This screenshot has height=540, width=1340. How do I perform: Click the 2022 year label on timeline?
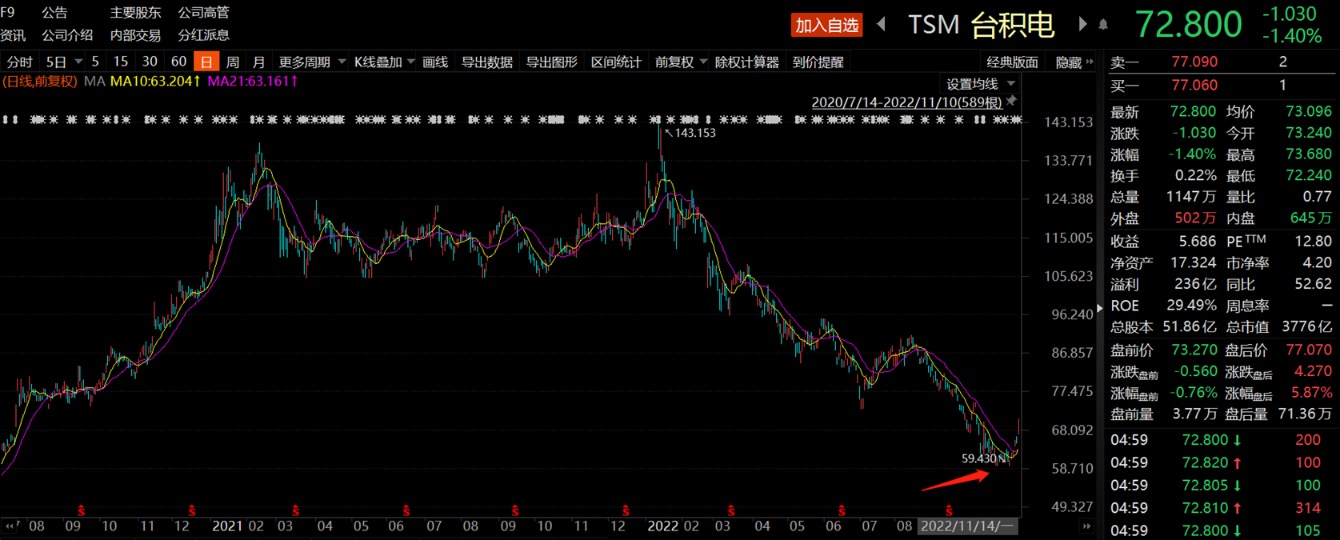pyautogui.click(x=663, y=525)
